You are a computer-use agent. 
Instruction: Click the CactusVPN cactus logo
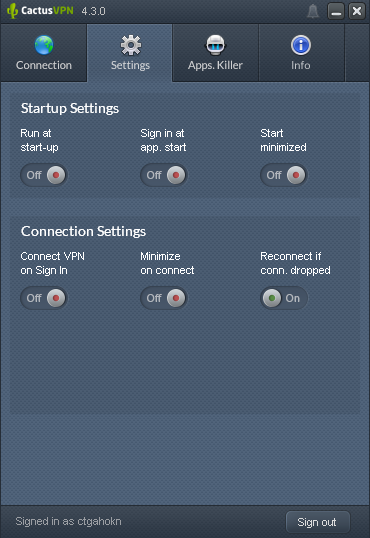12,11
